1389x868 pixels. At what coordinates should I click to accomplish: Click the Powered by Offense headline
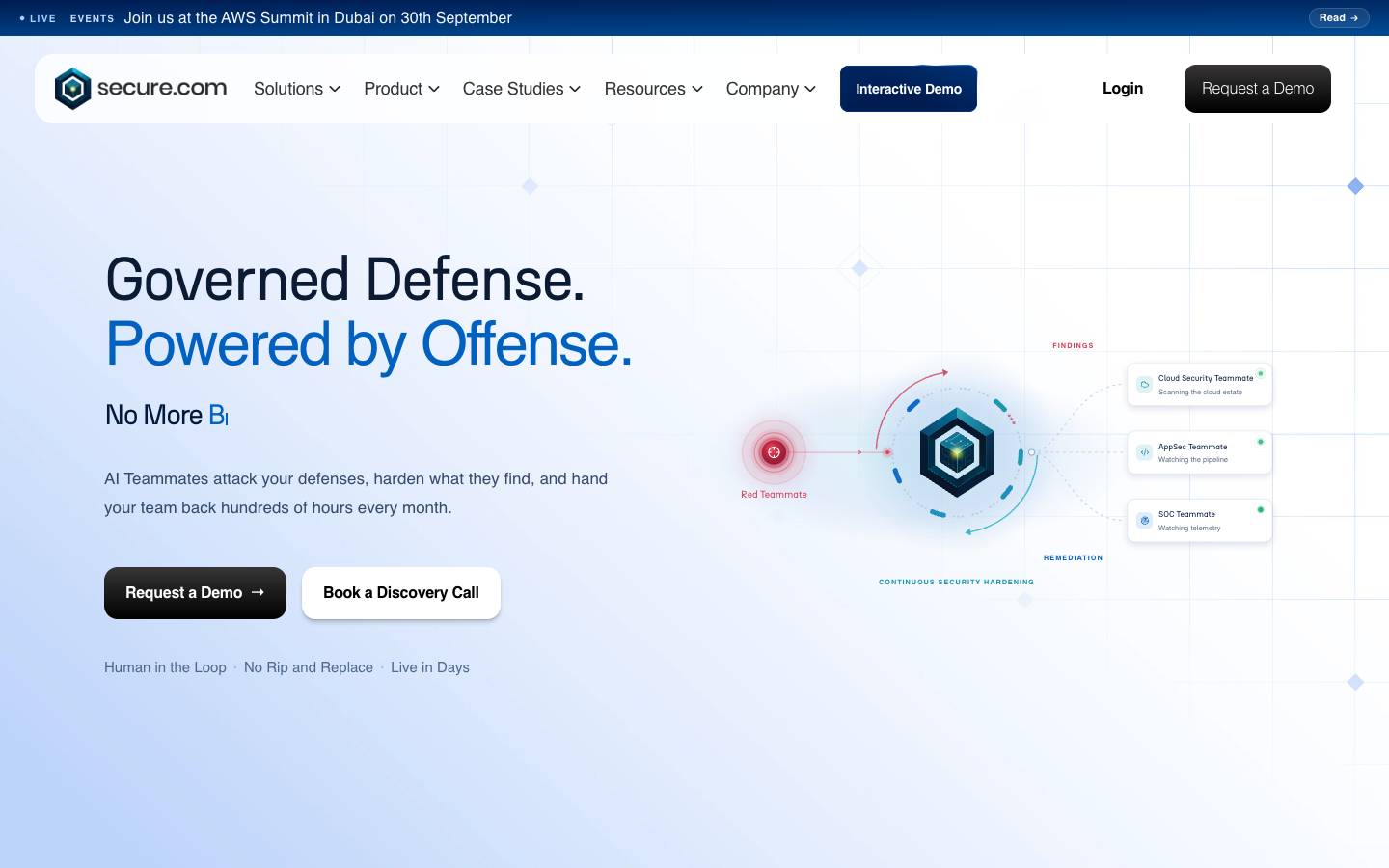(369, 344)
